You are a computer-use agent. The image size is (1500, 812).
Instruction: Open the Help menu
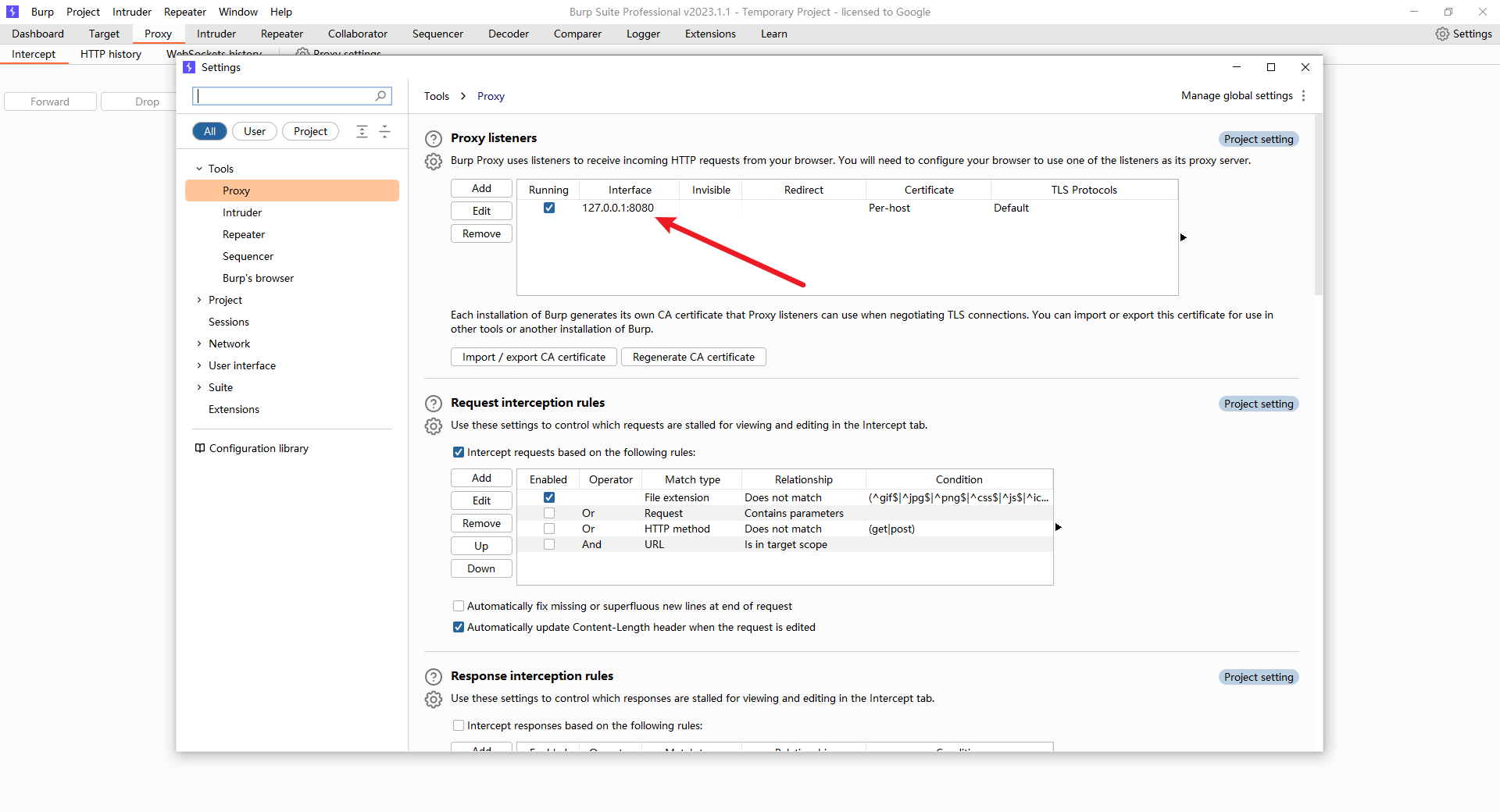(281, 12)
